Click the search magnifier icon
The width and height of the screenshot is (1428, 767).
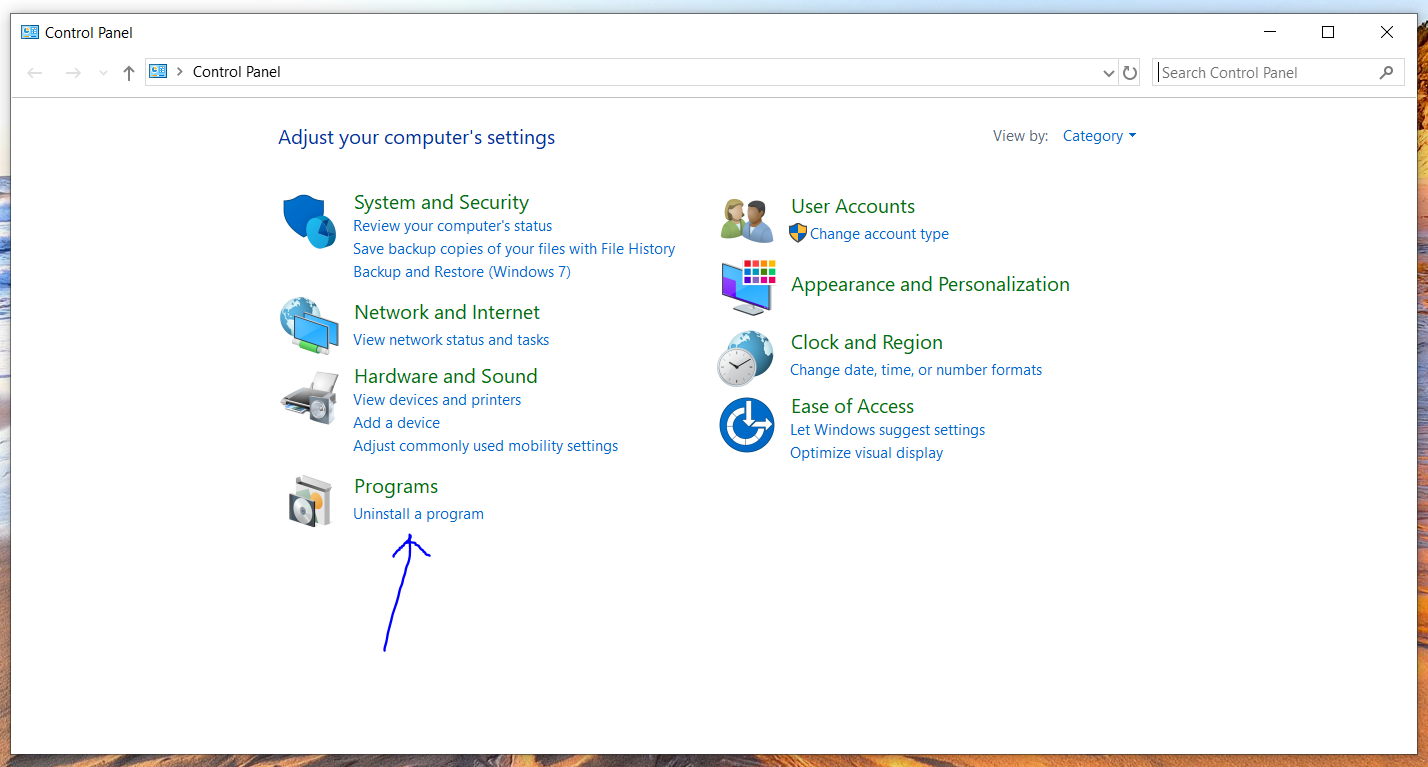1386,72
